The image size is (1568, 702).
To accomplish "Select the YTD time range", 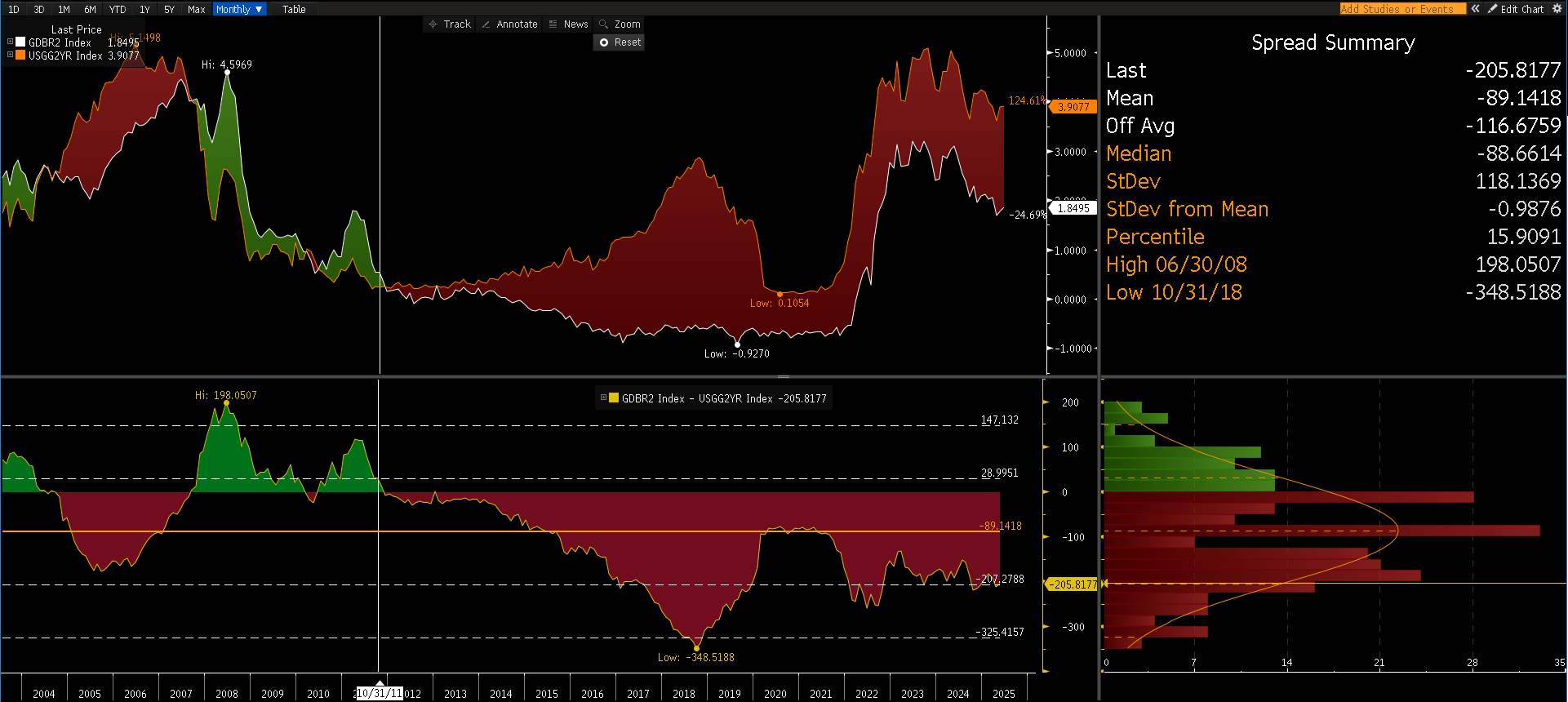I will tap(118, 9).
